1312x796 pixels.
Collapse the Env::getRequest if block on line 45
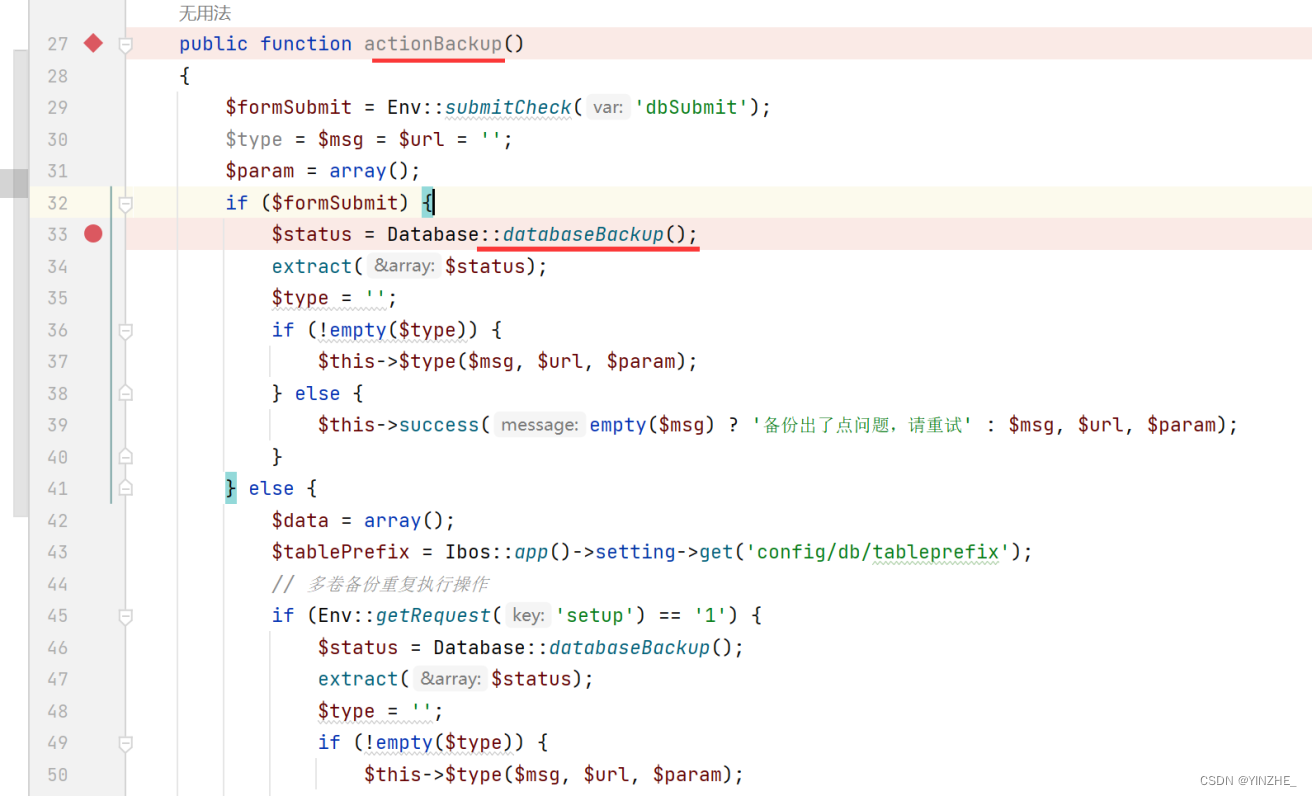point(125,616)
